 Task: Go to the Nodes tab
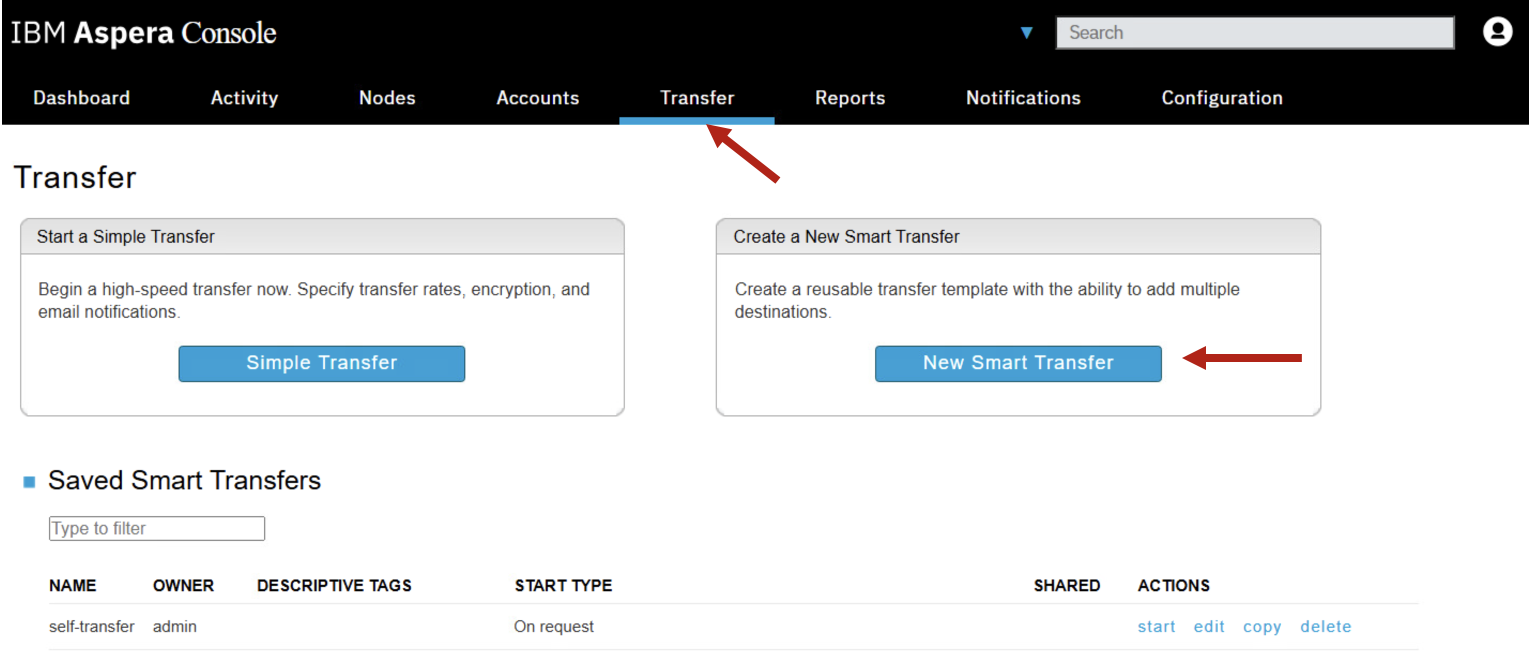pyautogui.click(x=387, y=98)
